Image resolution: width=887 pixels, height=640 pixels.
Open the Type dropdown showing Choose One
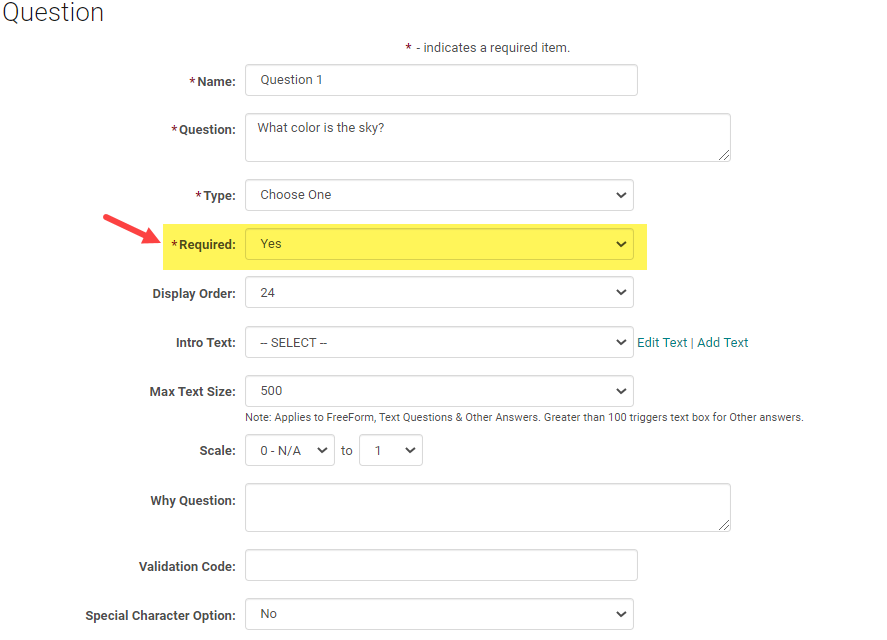coord(439,195)
